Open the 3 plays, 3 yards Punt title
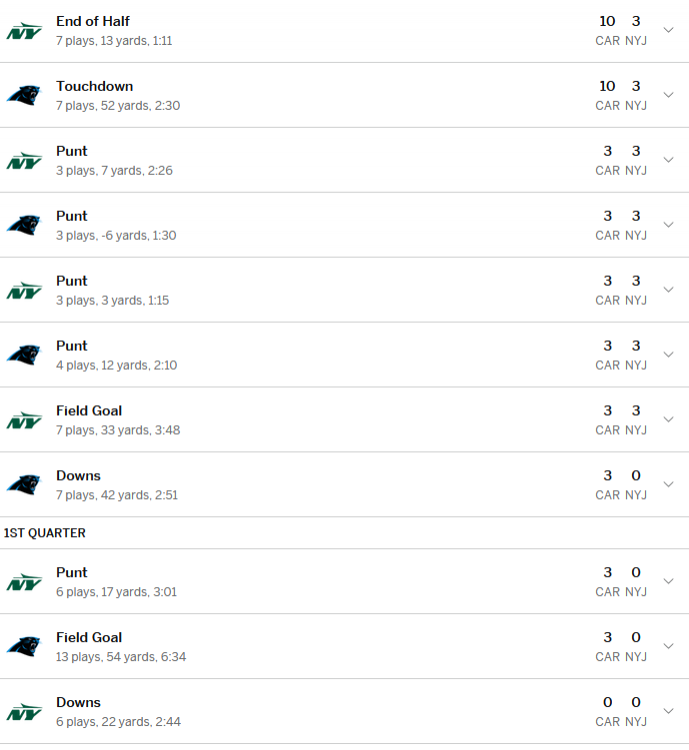This screenshot has width=689, height=750. click(x=72, y=281)
